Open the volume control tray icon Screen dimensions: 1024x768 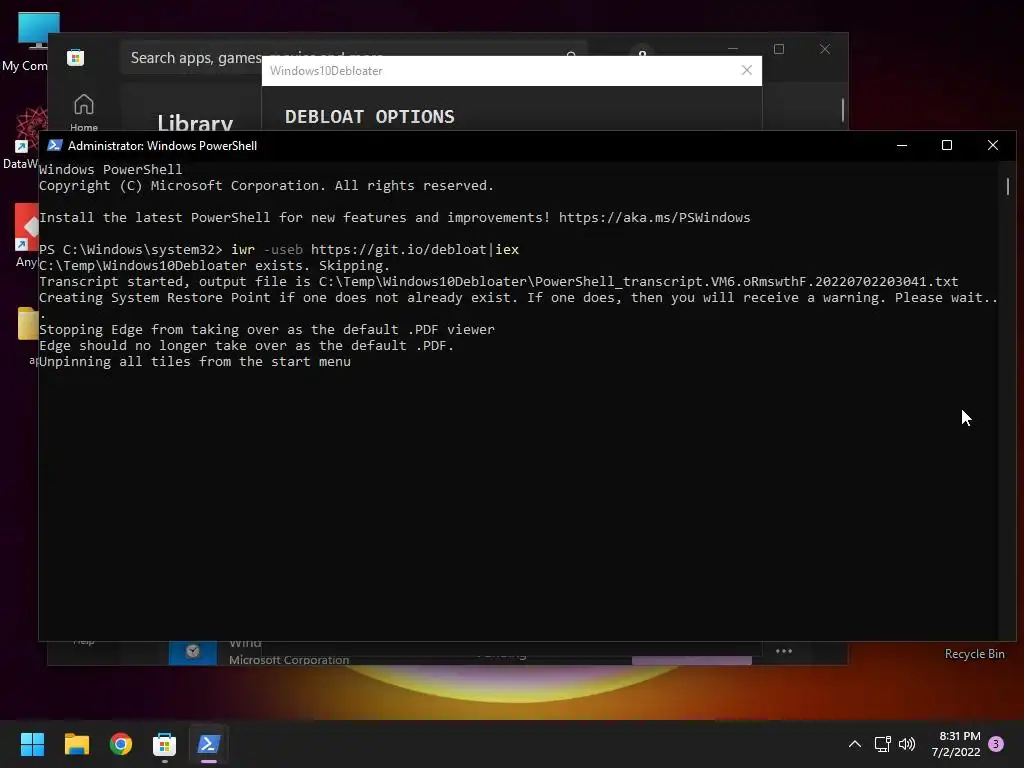(907, 744)
